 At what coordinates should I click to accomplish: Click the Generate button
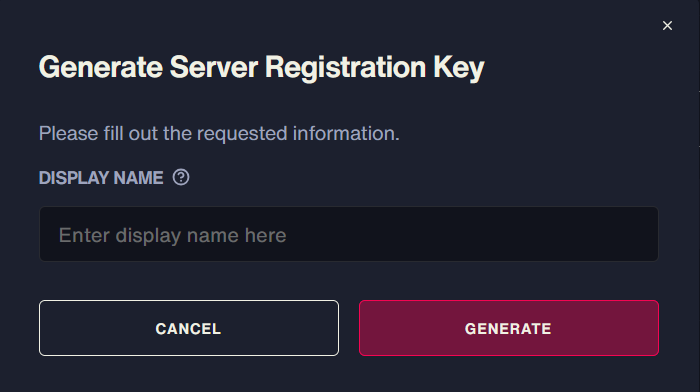click(x=508, y=328)
